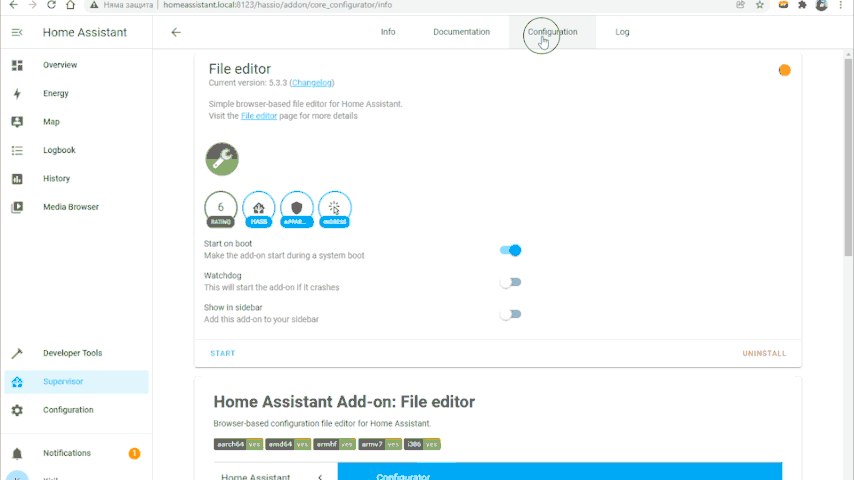Click the documentation screenshot preview image
Screen dimensions: 854x480
pos(498,471)
